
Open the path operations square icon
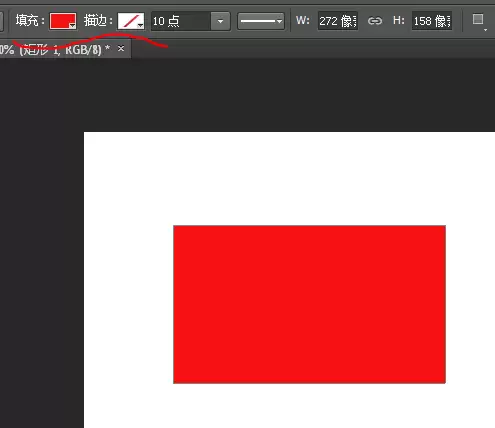click(478, 19)
